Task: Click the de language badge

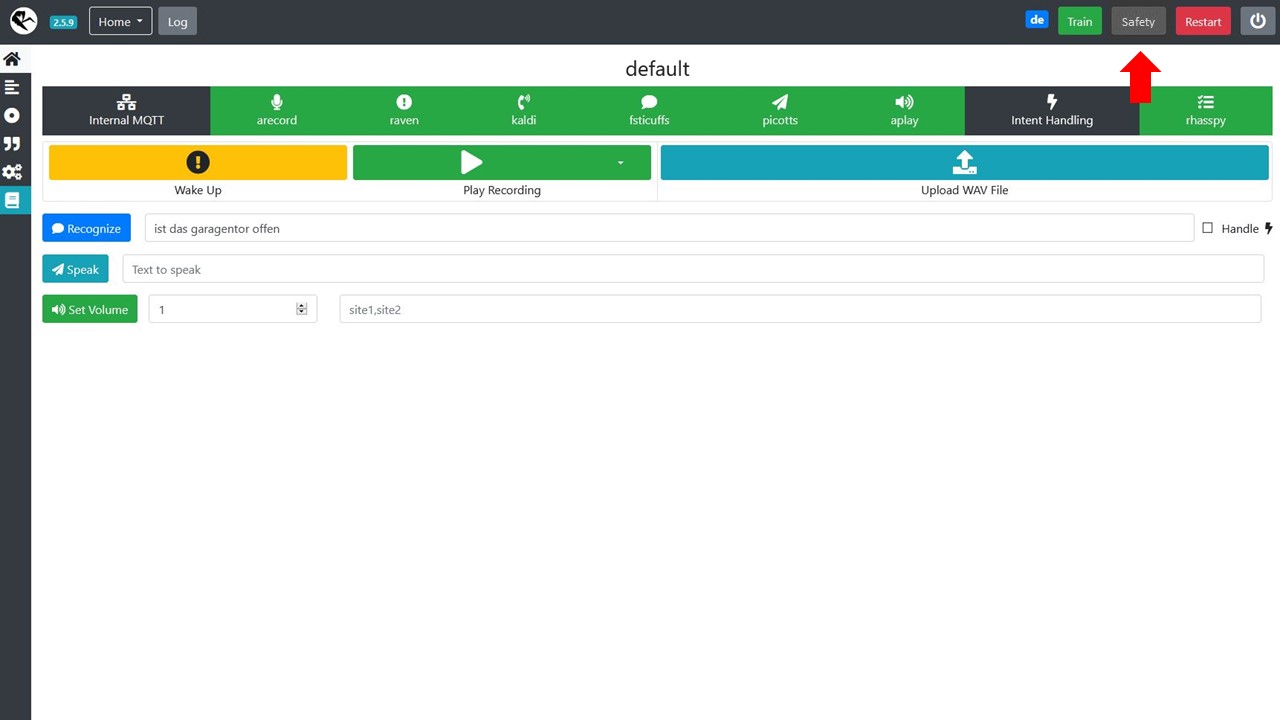Action: 1037,20
